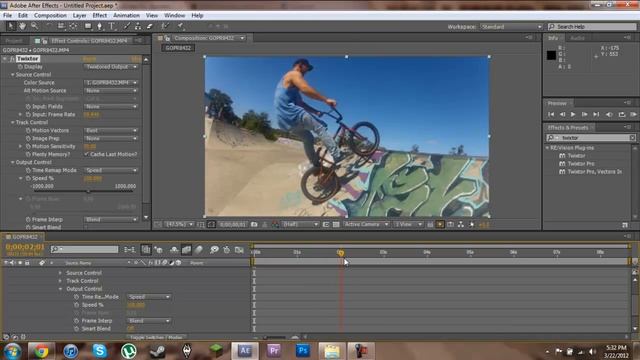
Task: Toggle the Live Update button in timeline
Action: pos(146,249)
